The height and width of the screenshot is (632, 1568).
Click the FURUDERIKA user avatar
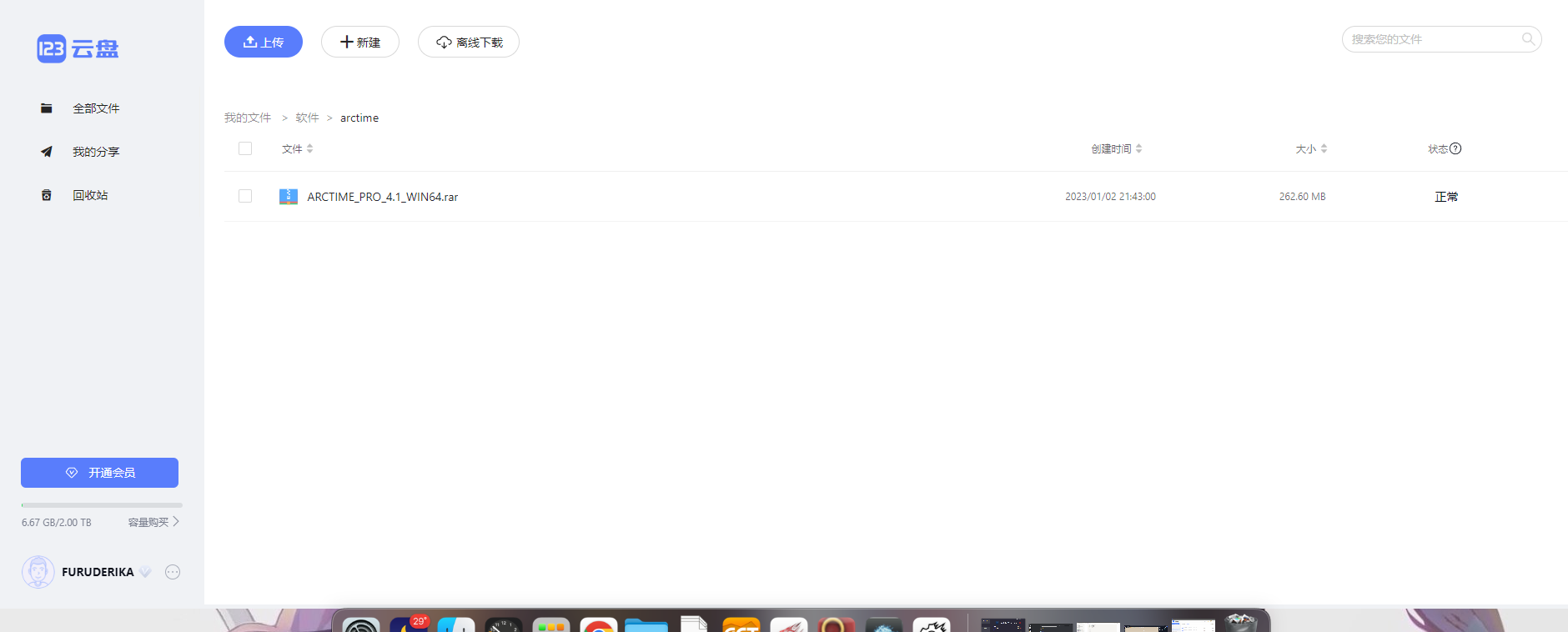[38, 572]
